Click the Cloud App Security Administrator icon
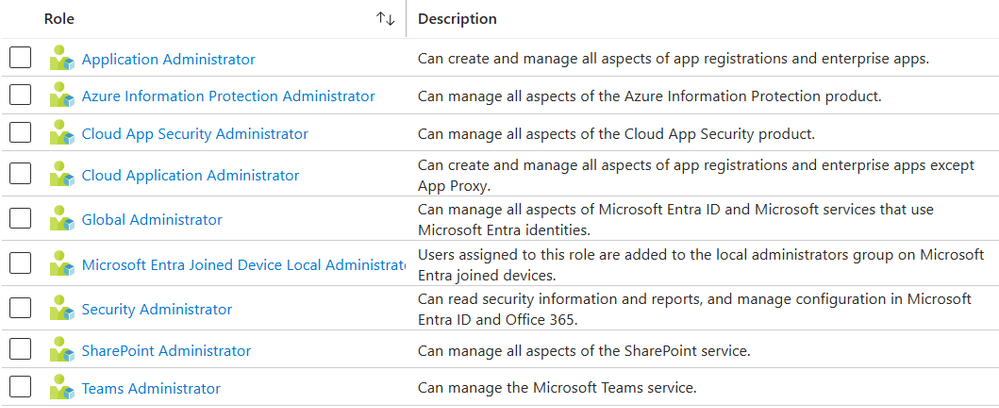The height and width of the screenshot is (408, 999). (x=62, y=133)
